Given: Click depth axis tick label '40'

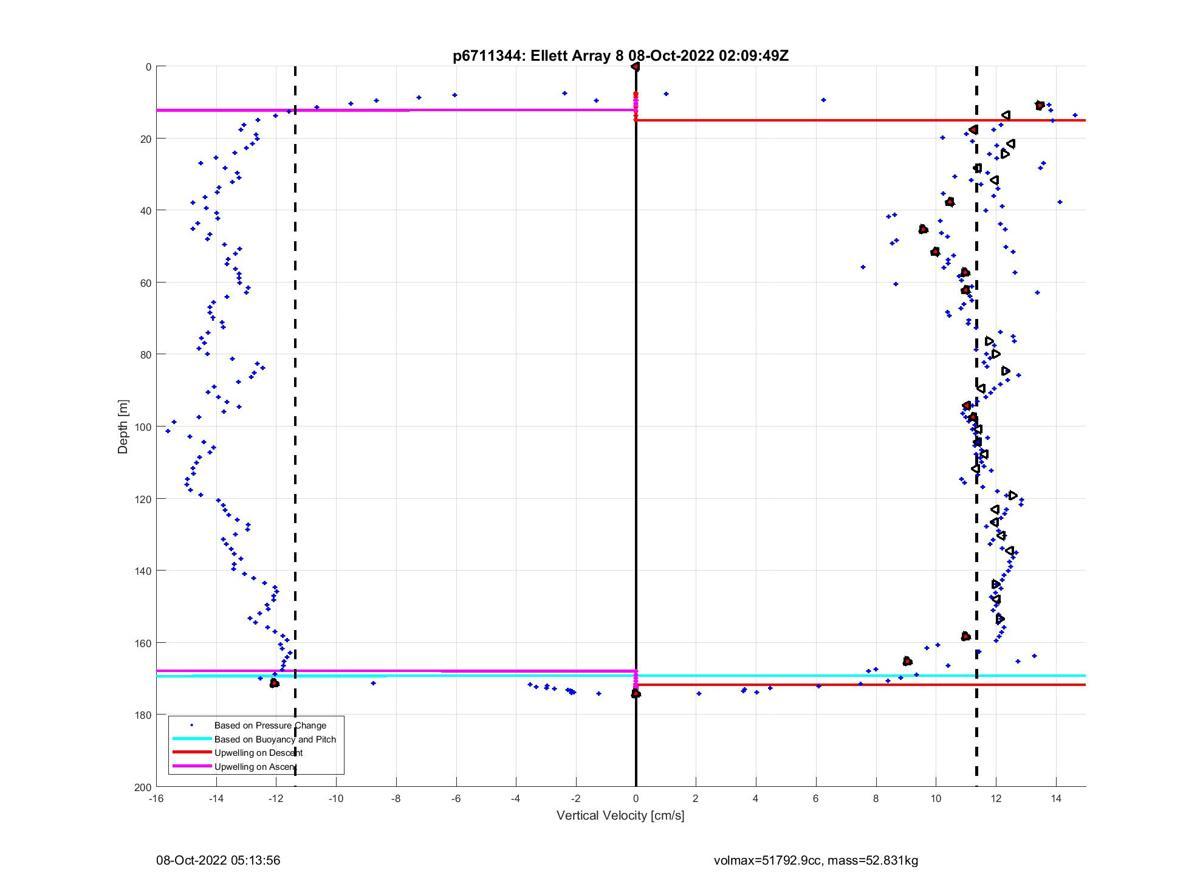Looking at the screenshot, I should 146,211.
